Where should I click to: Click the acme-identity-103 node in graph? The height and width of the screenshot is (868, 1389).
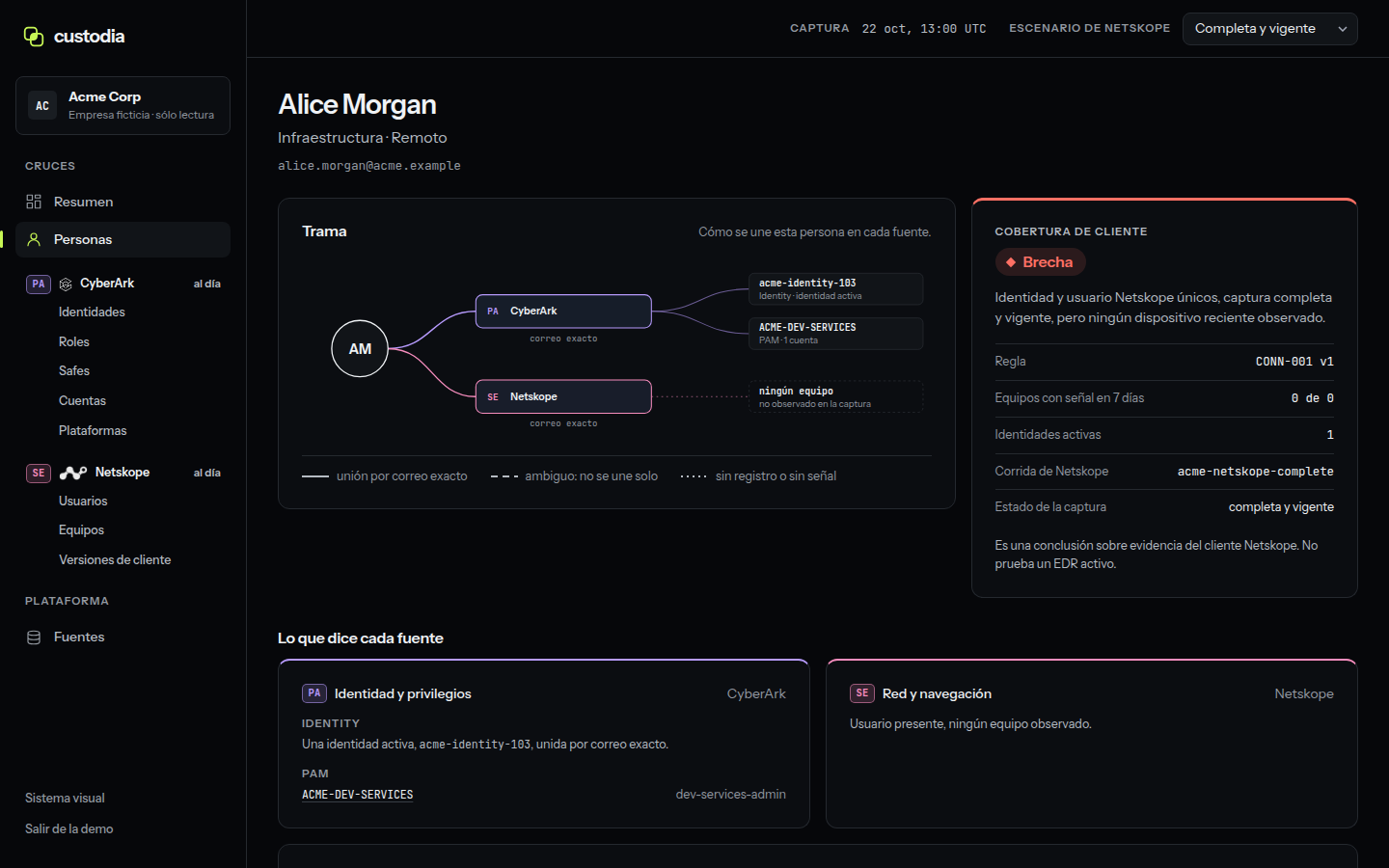(x=836, y=288)
